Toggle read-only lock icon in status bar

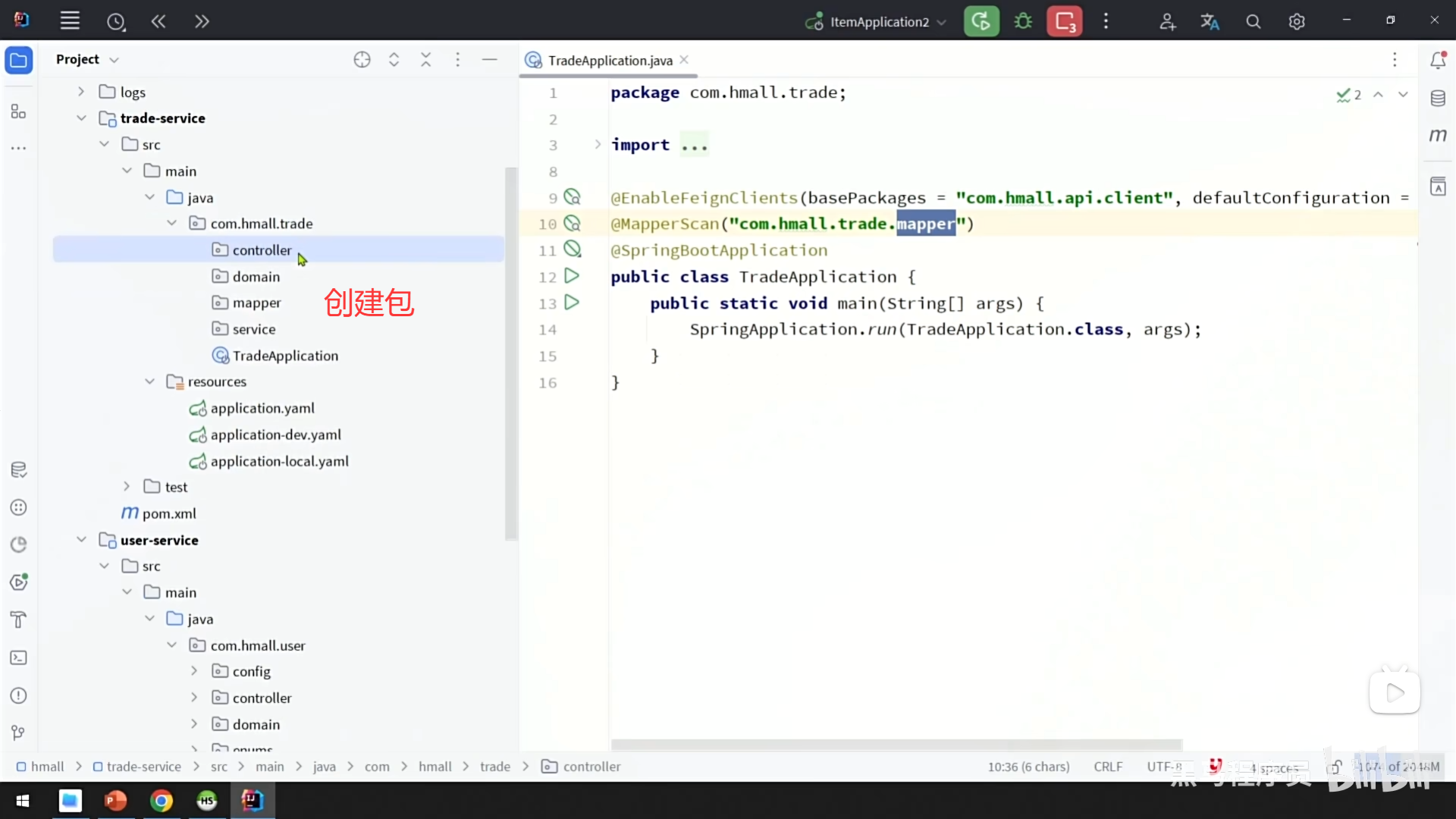(1335, 767)
